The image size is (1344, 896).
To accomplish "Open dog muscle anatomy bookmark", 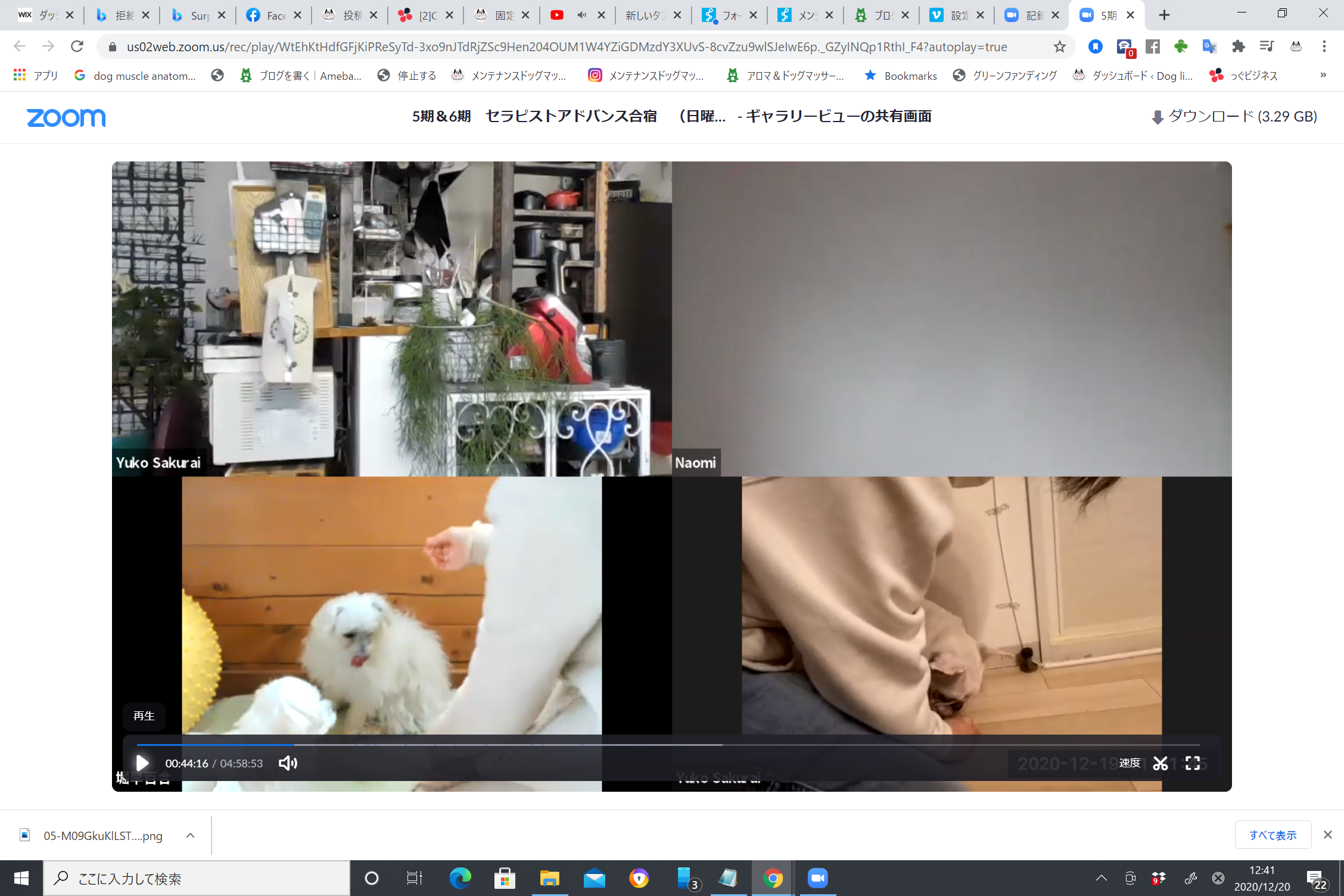I will [135, 76].
